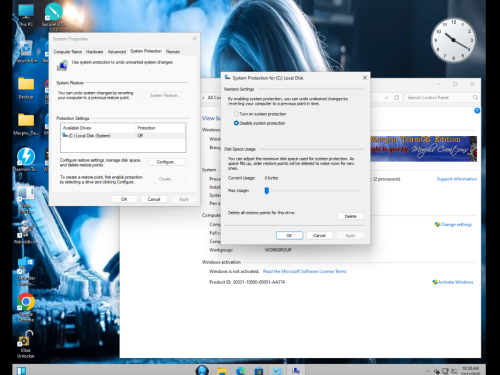Screen dimensions: 500x375
Task: Click the Start button on taskbar
Action: click(21, 371)
